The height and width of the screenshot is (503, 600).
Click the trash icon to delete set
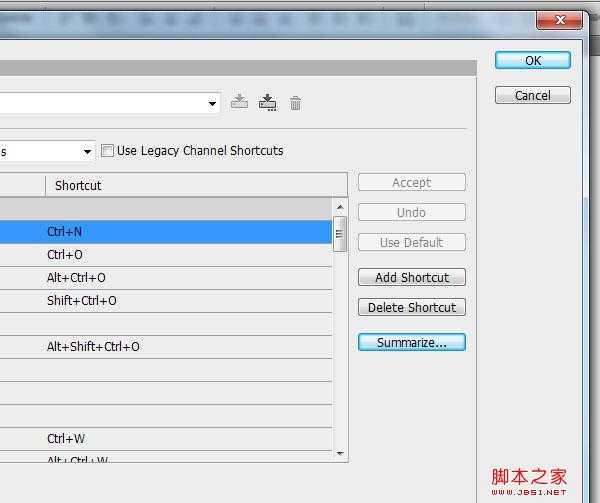point(295,103)
